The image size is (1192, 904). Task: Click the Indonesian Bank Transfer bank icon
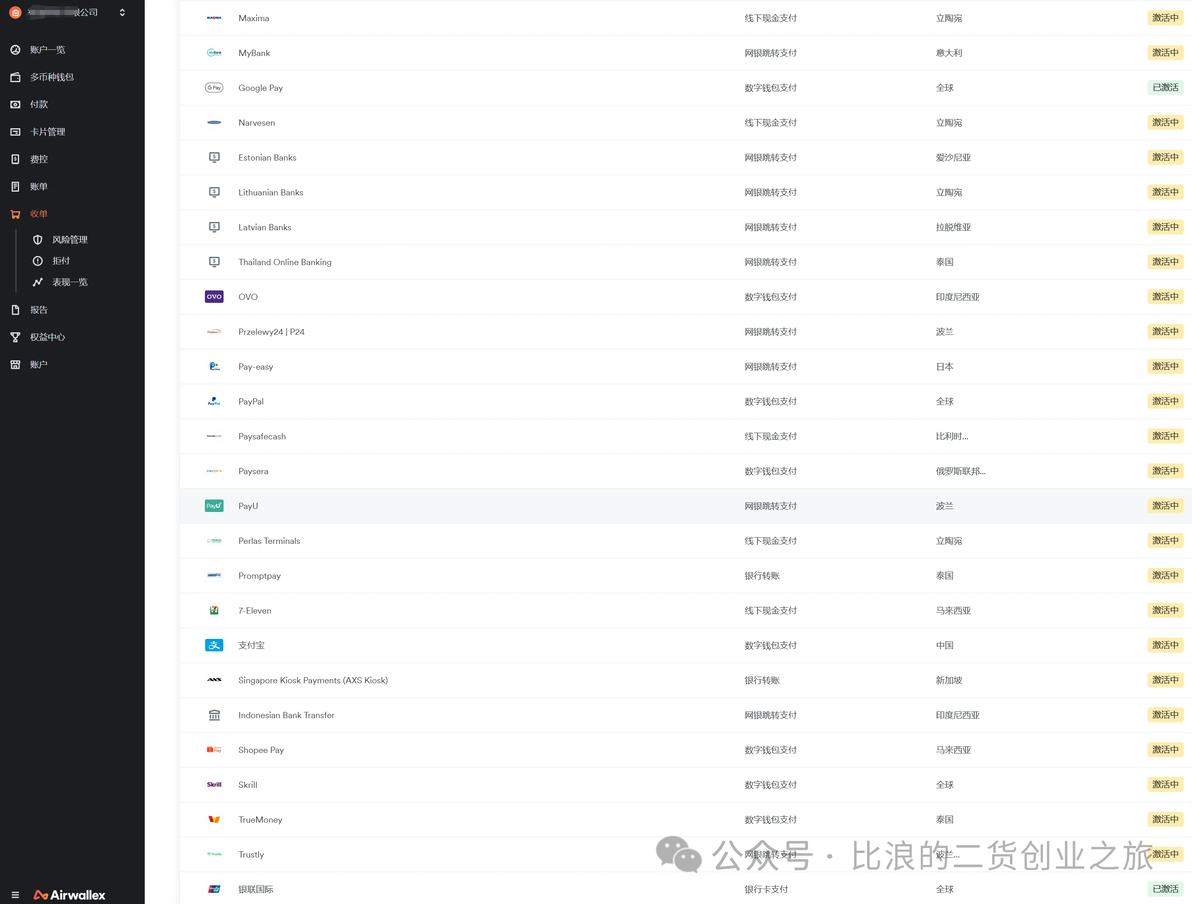pos(214,715)
